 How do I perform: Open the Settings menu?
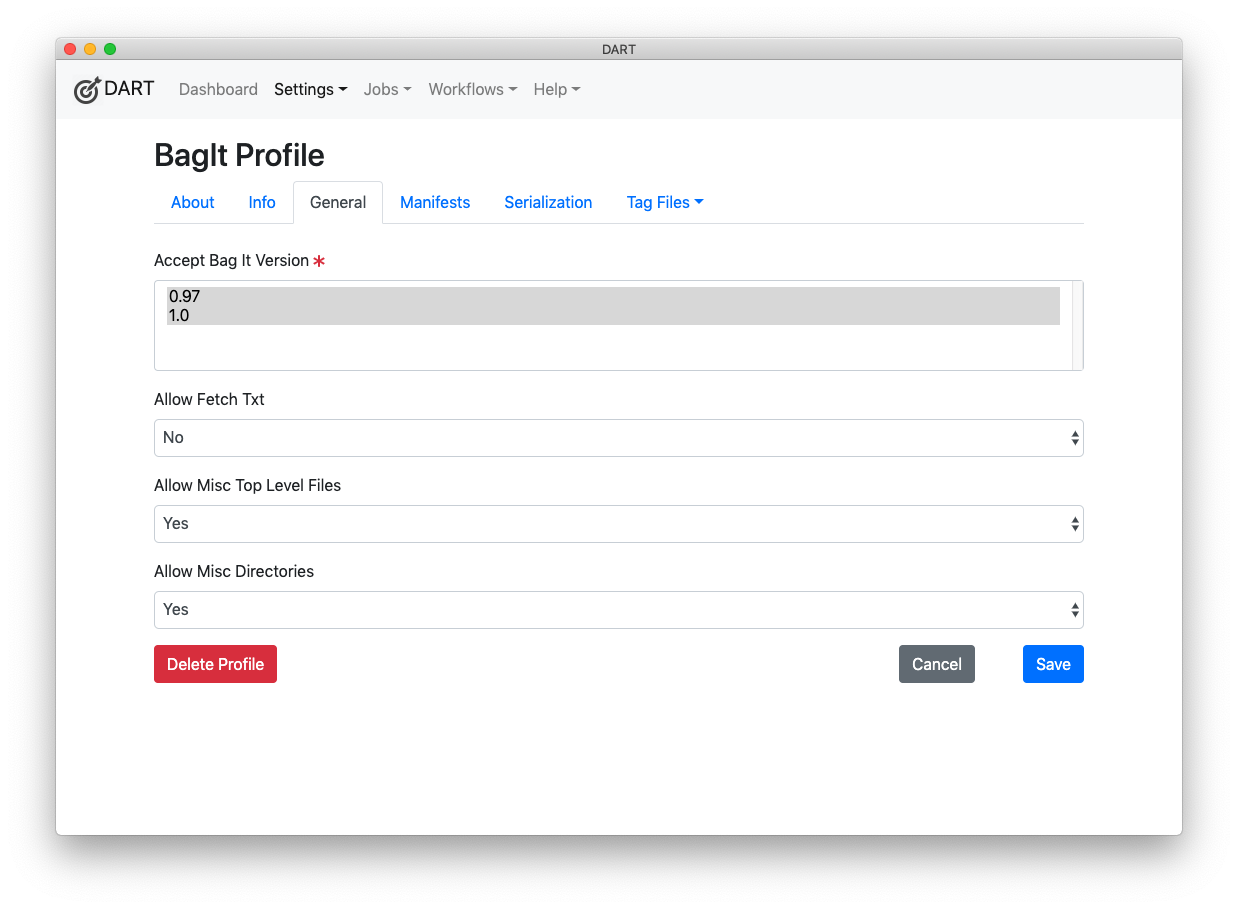(310, 89)
